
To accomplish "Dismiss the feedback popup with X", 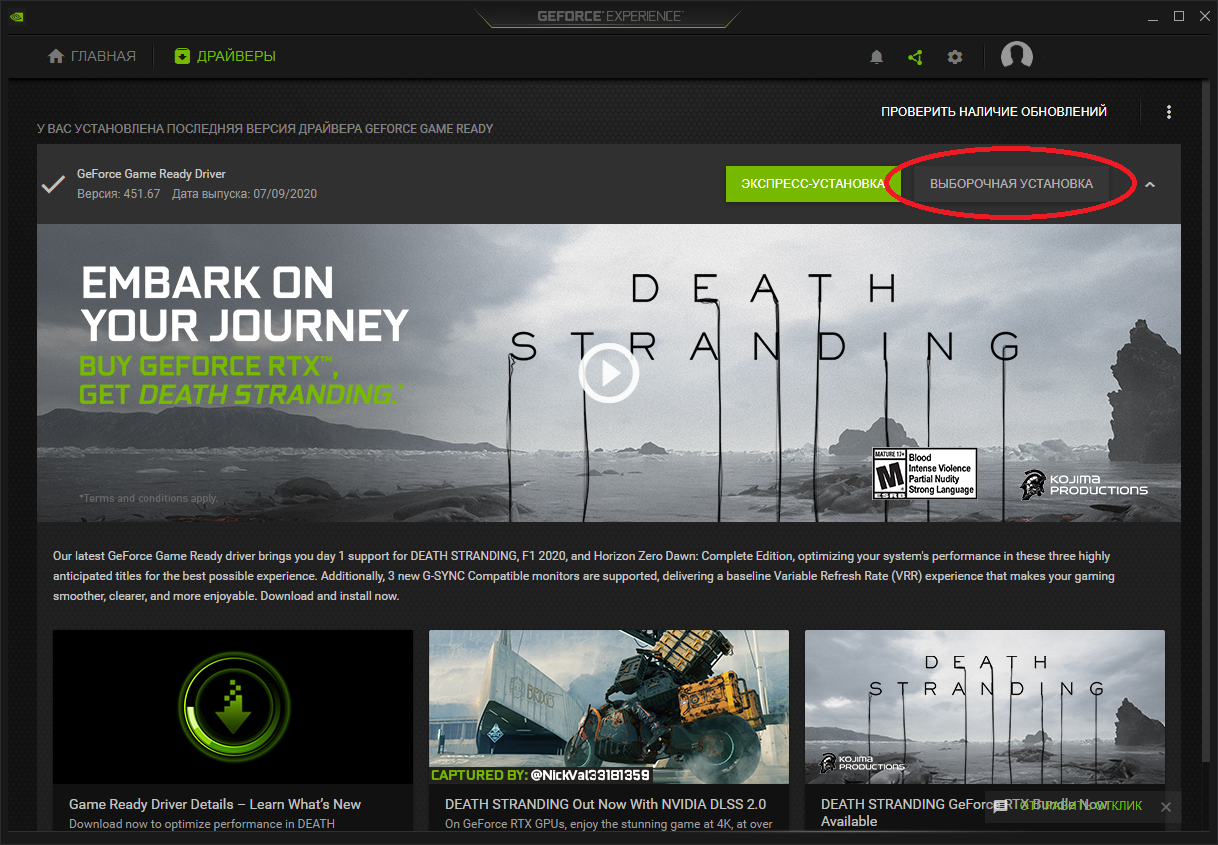I will point(1165,807).
